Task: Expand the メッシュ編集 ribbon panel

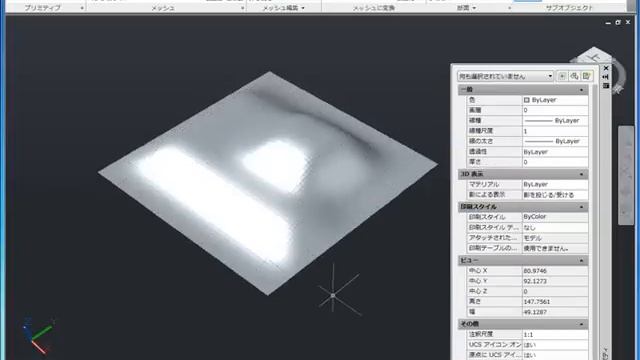Action: pos(283,8)
